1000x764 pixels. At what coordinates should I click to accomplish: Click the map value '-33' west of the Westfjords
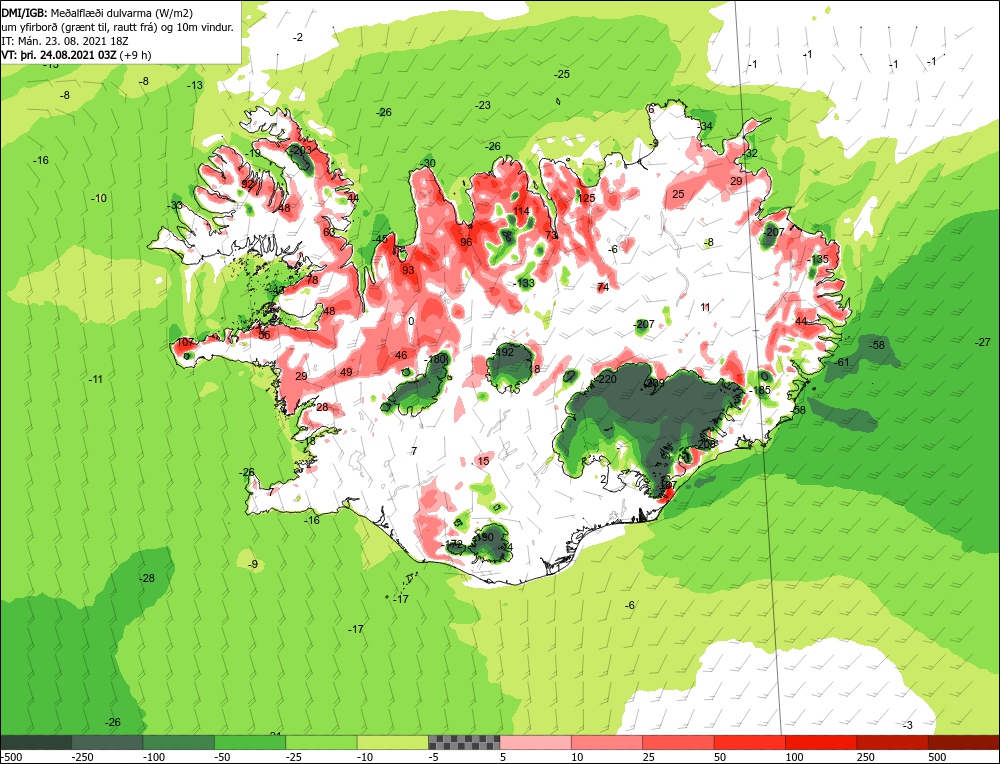[x=175, y=205]
